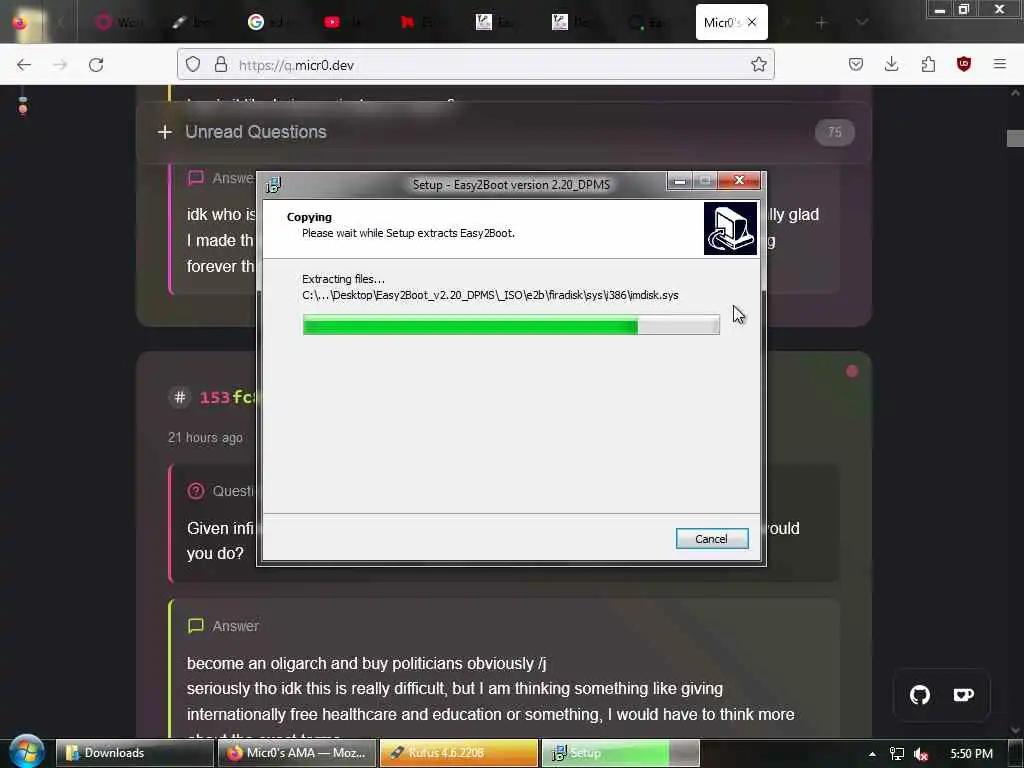Open Firefox extensions menu
The image size is (1024, 768).
[928, 64]
